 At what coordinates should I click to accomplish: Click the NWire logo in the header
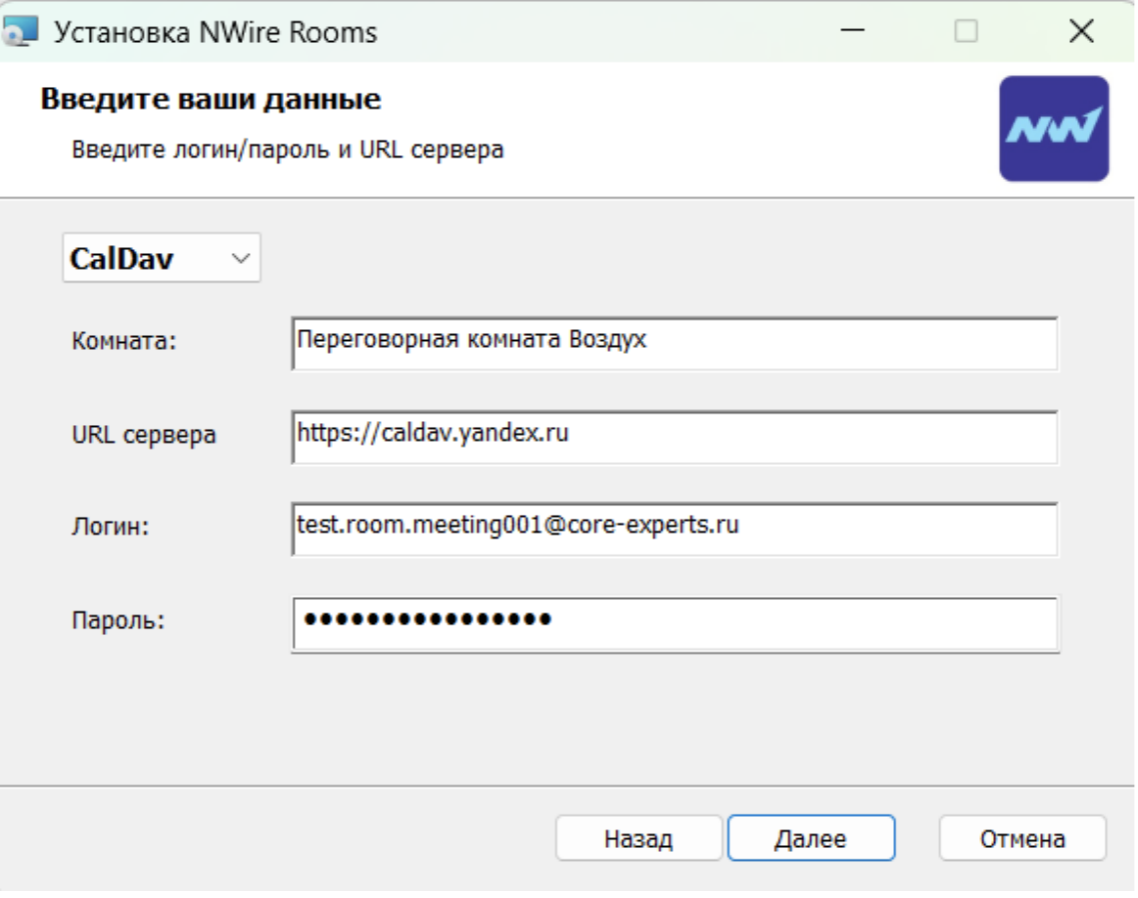tap(1053, 128)
